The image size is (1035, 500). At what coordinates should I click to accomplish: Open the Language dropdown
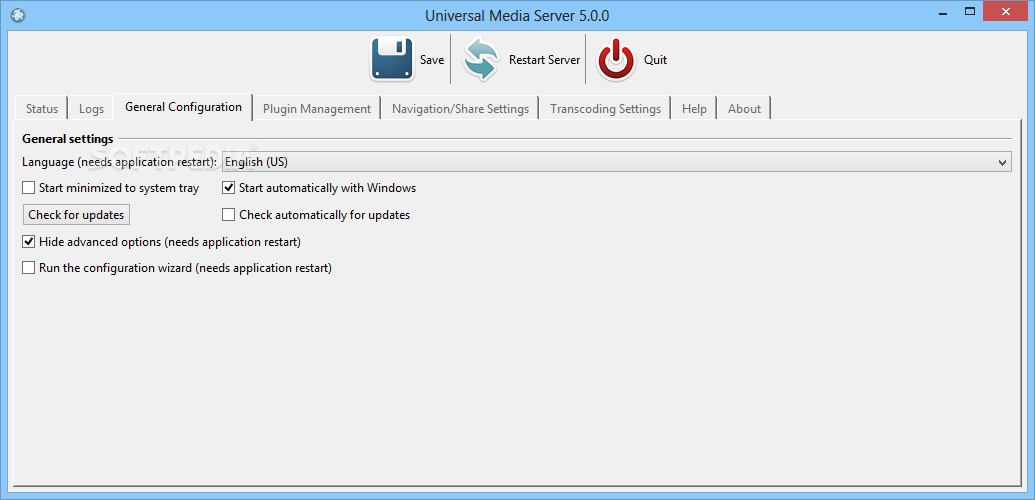click(617, 162)
